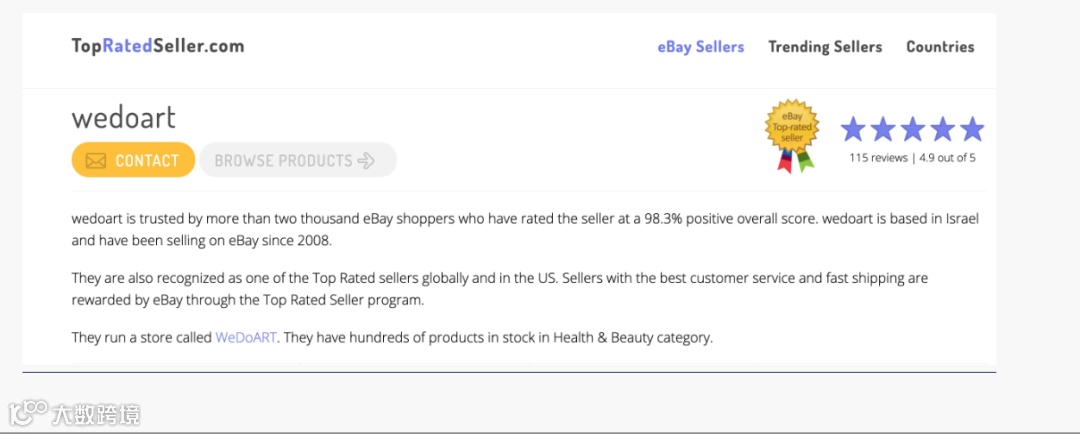Follow the WeDoART store link
This screenshot has width=1080, height=434.
[x=246, y=338]
